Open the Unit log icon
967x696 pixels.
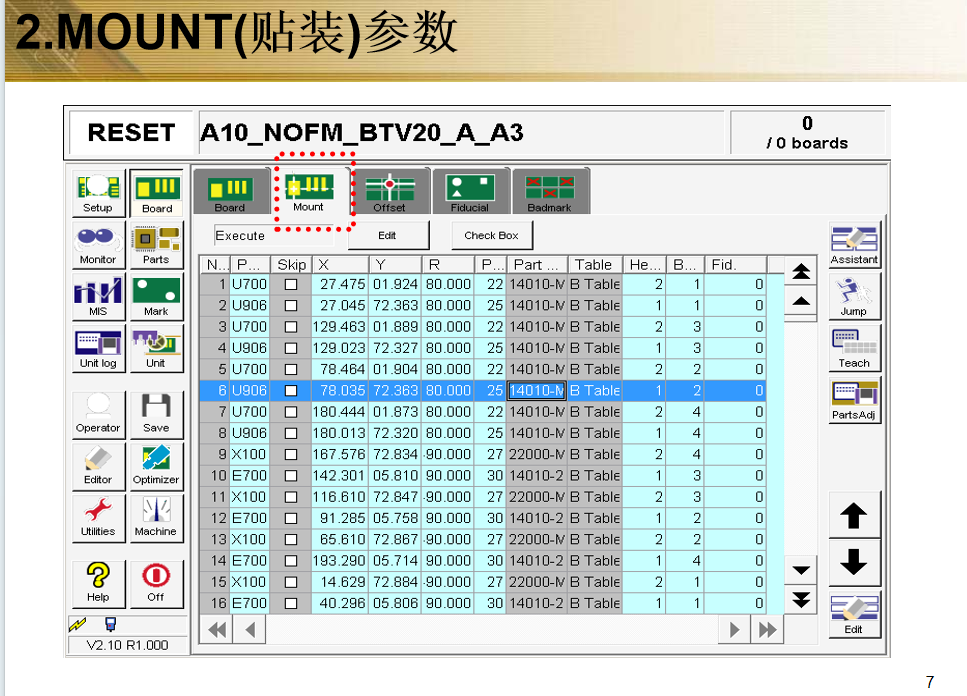pos(98,349)
